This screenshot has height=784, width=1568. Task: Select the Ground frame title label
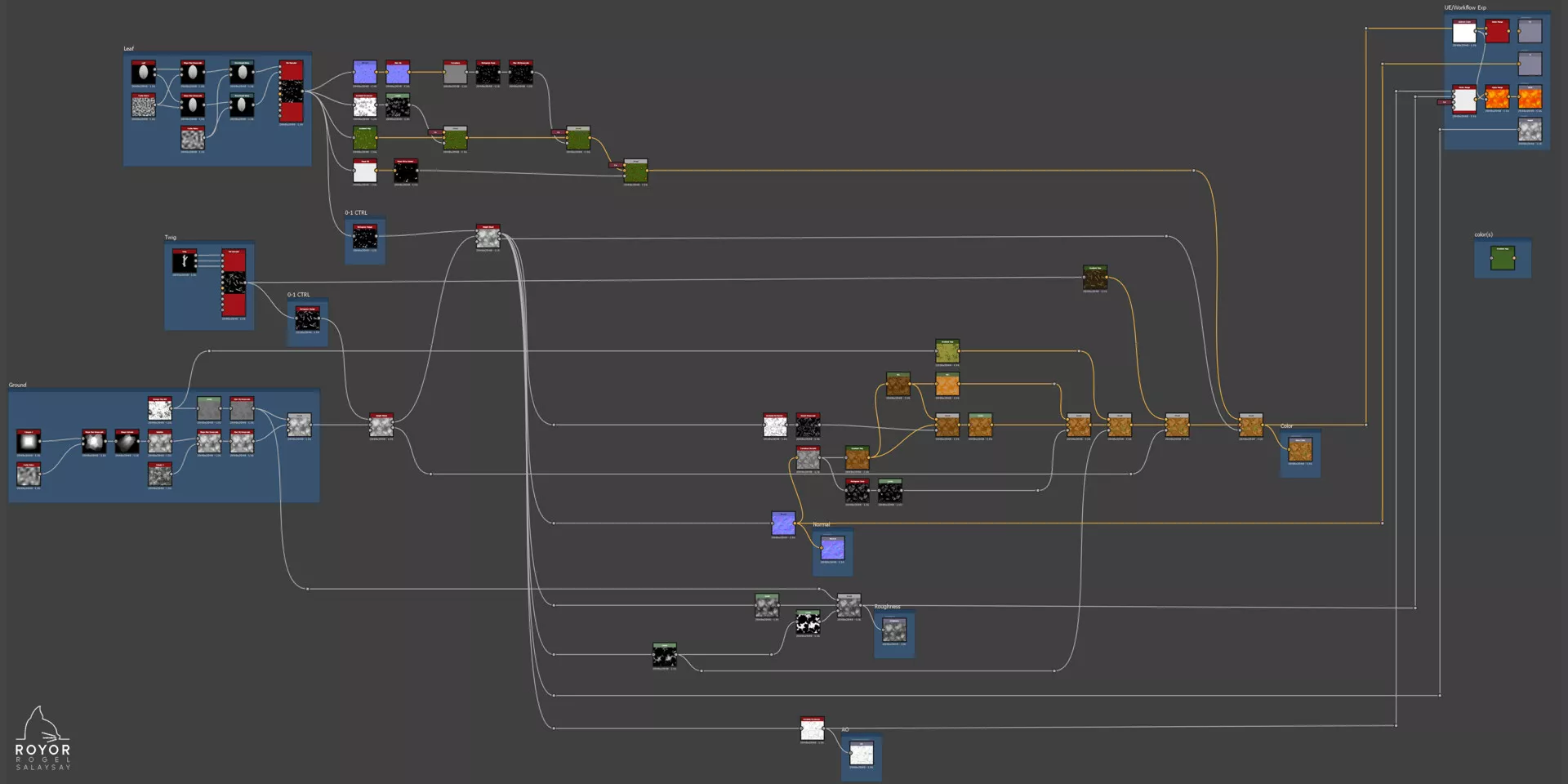point(18,385)
